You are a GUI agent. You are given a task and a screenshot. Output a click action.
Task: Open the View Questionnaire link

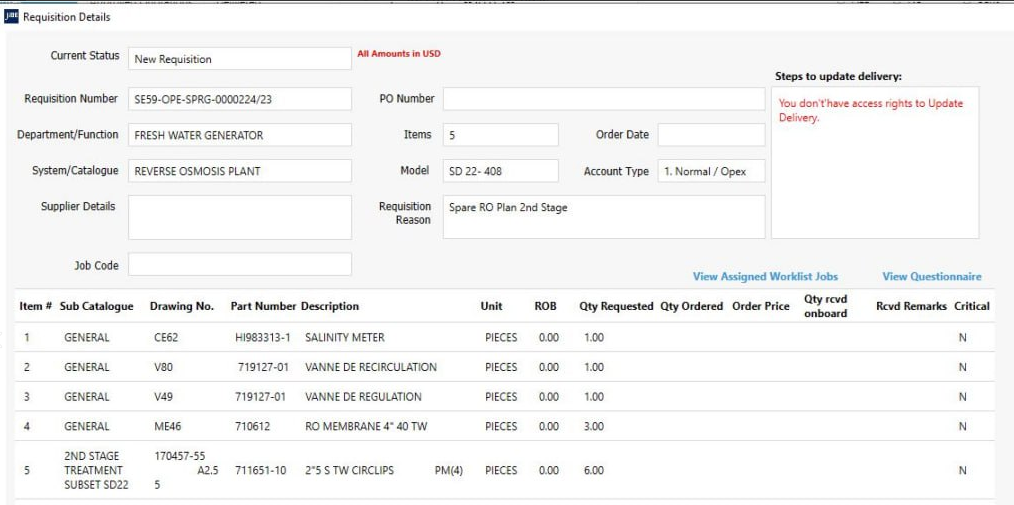[x=931, y=276]
